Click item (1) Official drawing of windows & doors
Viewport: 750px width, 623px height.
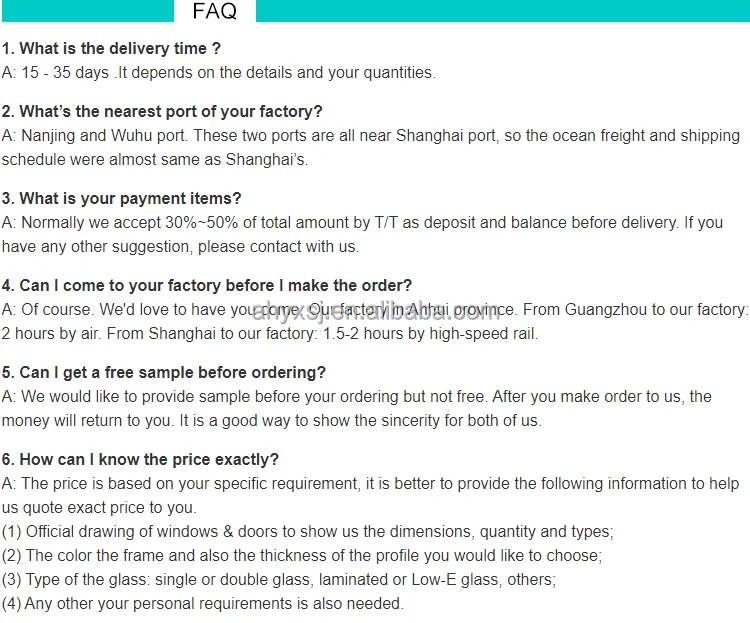coord(307,531)
